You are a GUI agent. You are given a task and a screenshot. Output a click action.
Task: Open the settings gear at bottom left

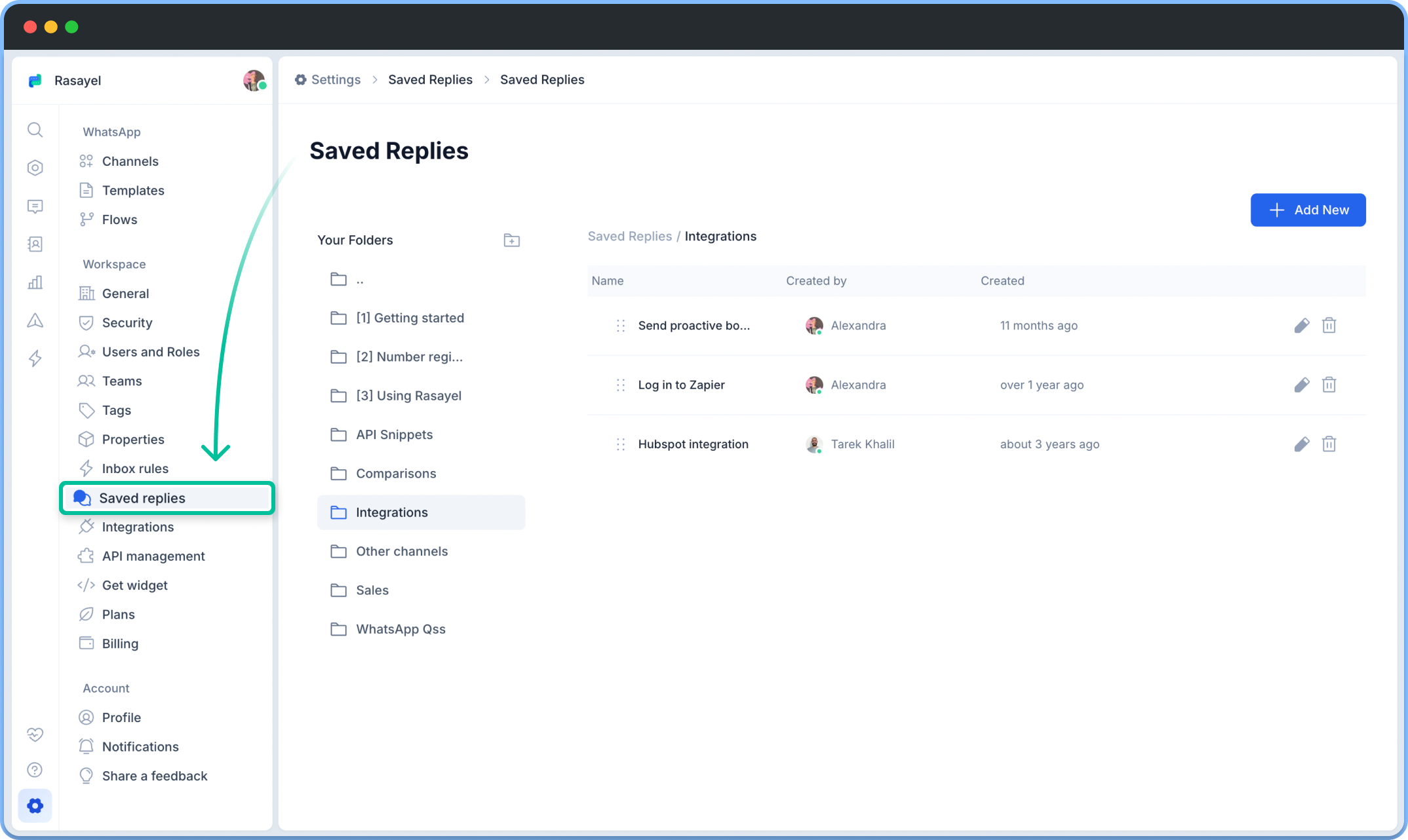point(35,805)
